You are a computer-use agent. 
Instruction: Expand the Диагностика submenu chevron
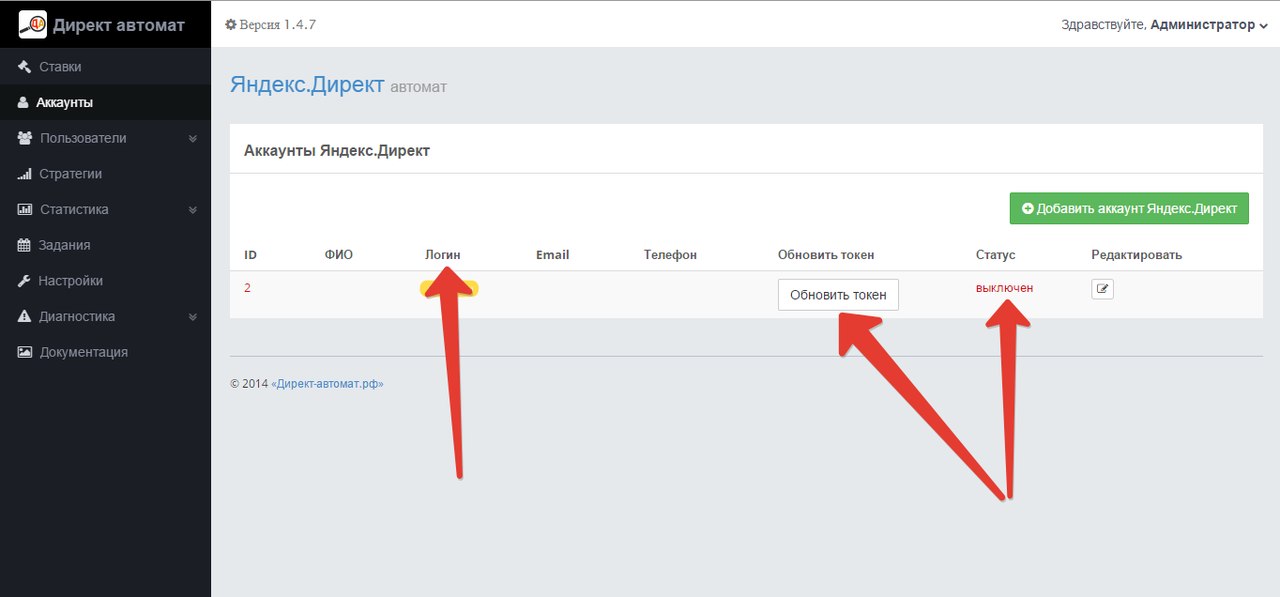click(x=193, y=317)
